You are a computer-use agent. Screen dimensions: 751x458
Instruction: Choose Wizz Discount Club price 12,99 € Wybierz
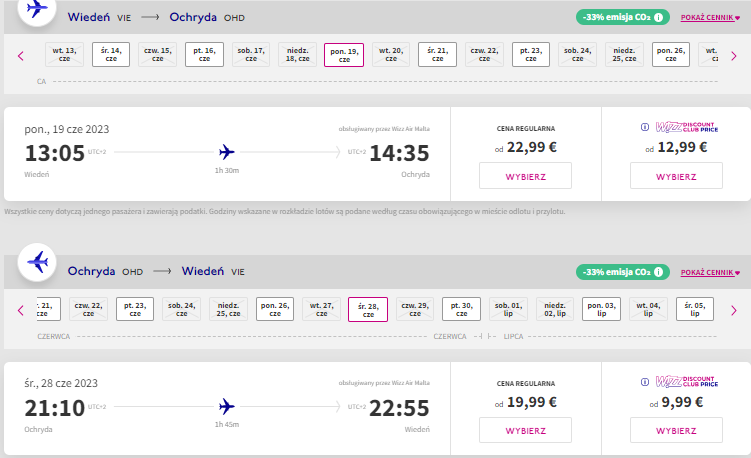click(x=676, y=176)
